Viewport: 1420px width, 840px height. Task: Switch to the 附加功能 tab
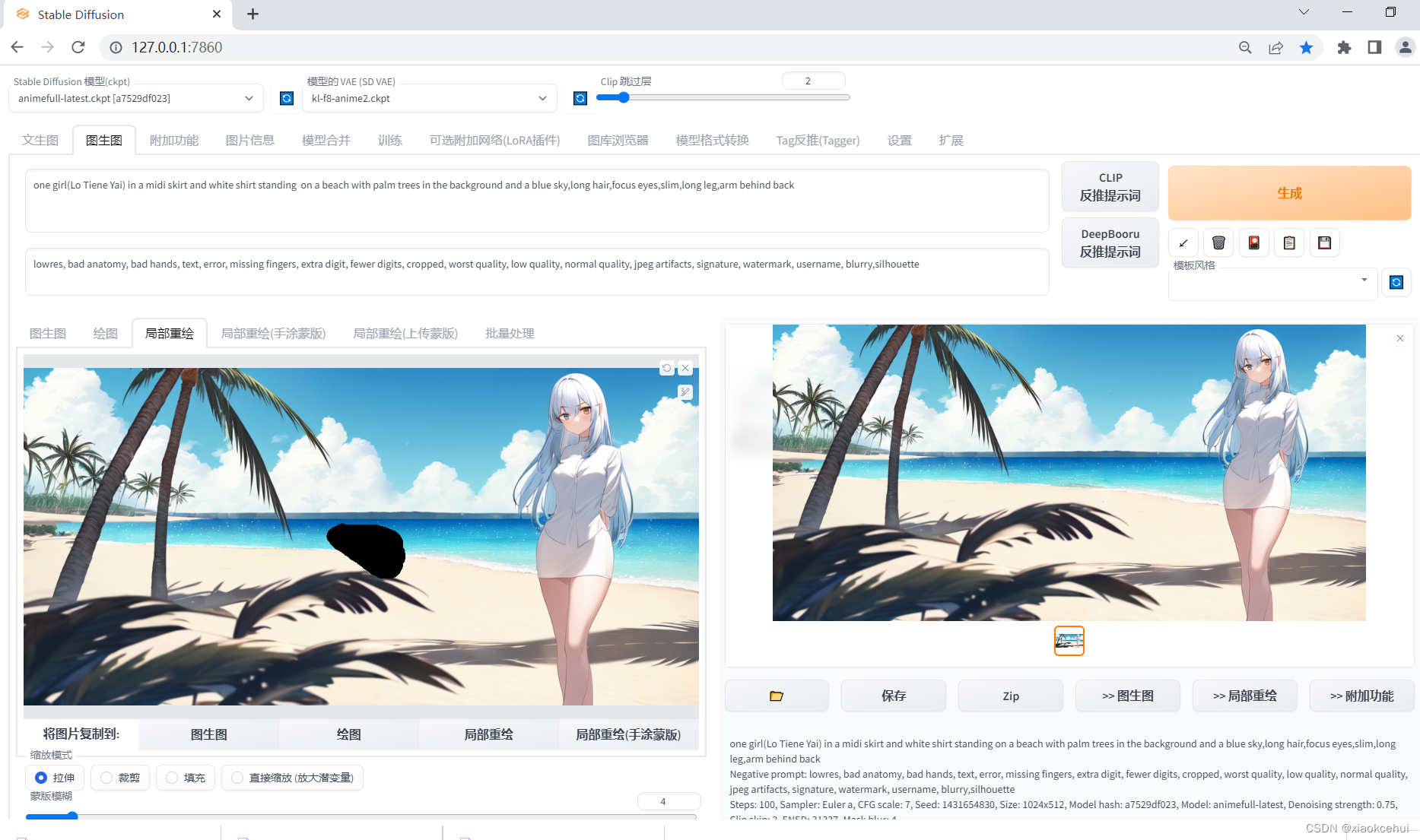point(174,140)
